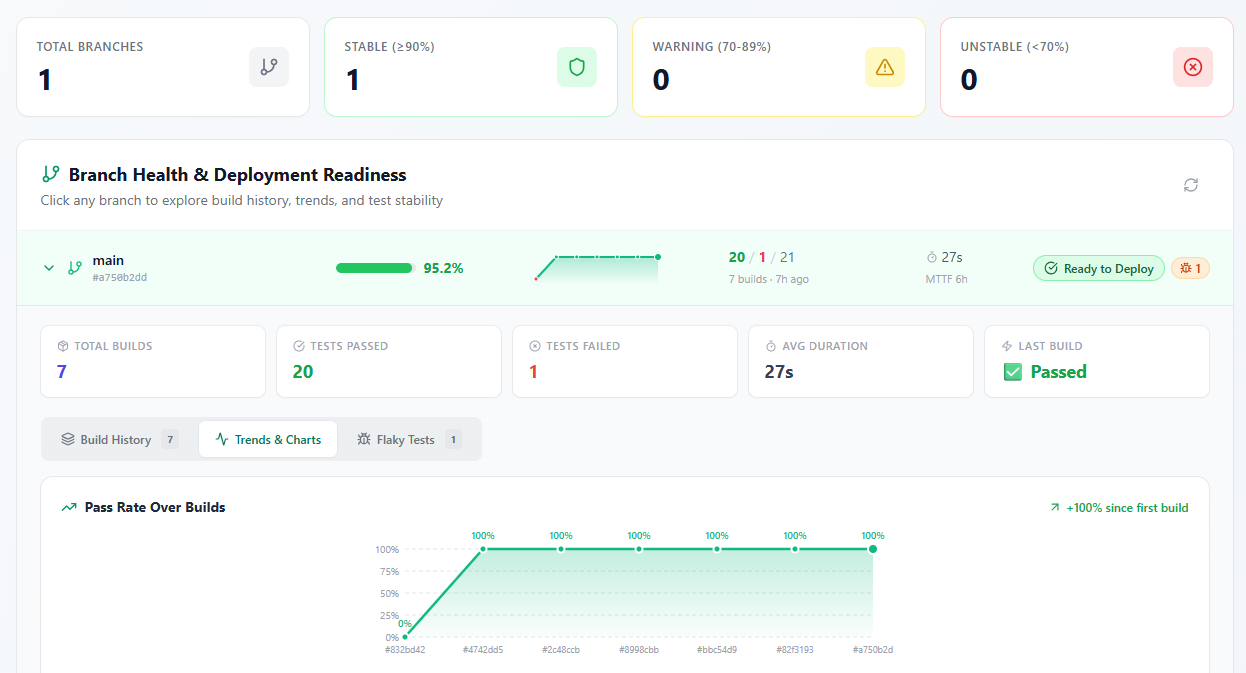Click the branch icon on Total Branches card
This screenshot has height=673, width=1246.
click(268, 66)
